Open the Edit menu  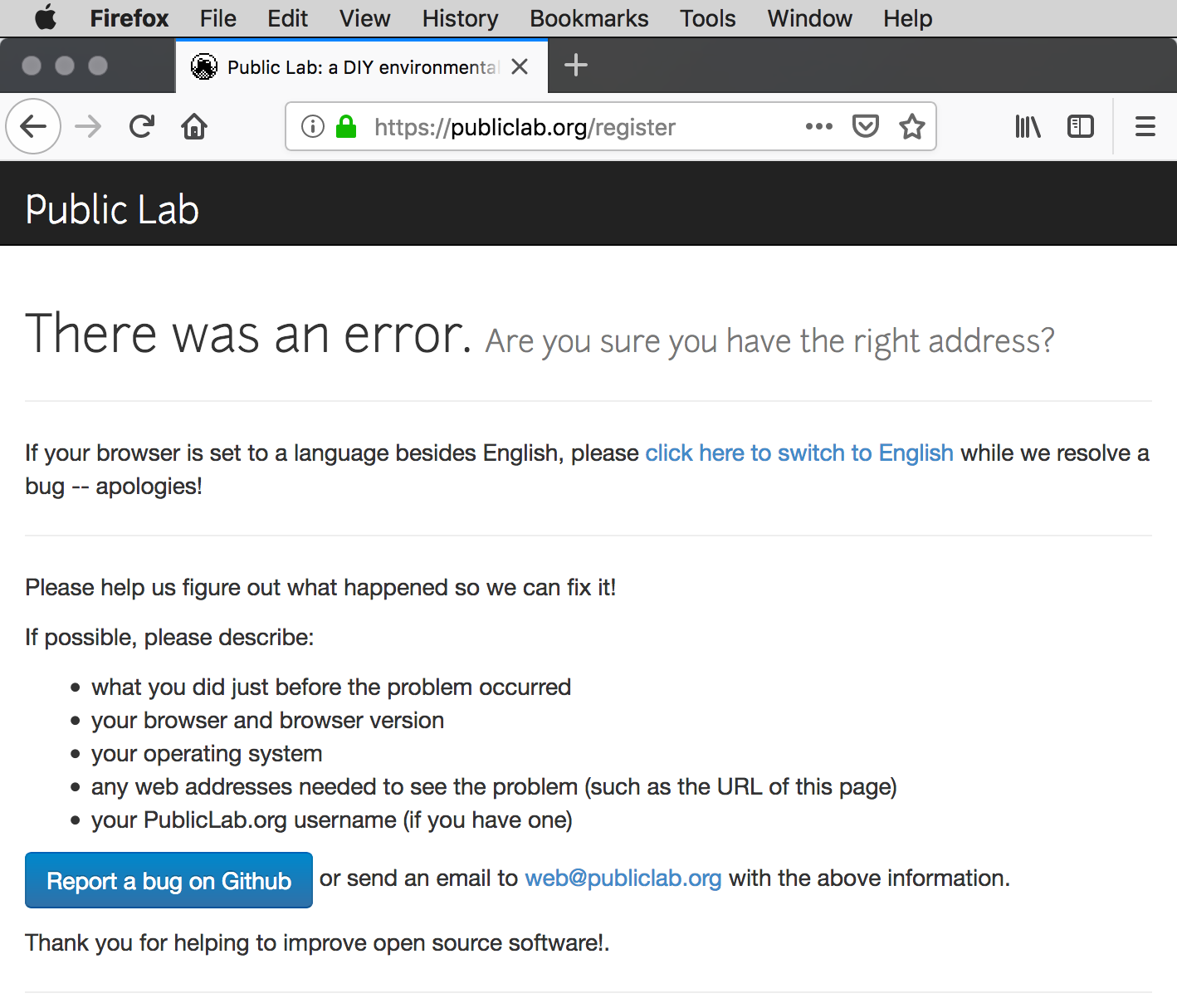(x=288, y=18)
